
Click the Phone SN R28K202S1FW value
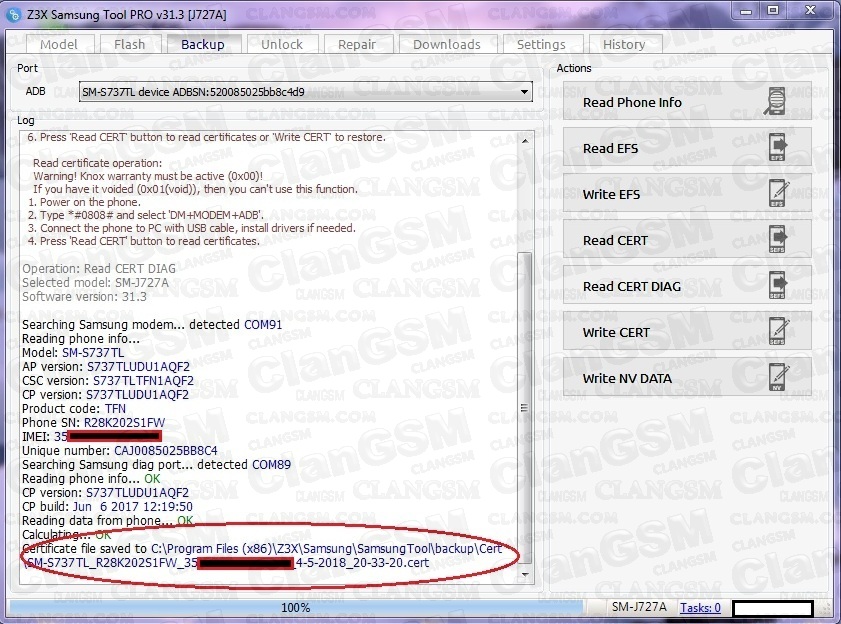(x=124, y=423)
